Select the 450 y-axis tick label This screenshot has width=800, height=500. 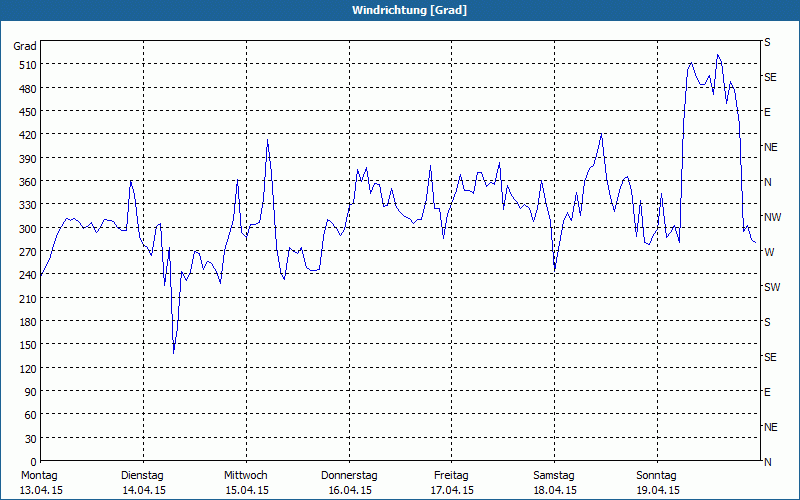[28, 112]
